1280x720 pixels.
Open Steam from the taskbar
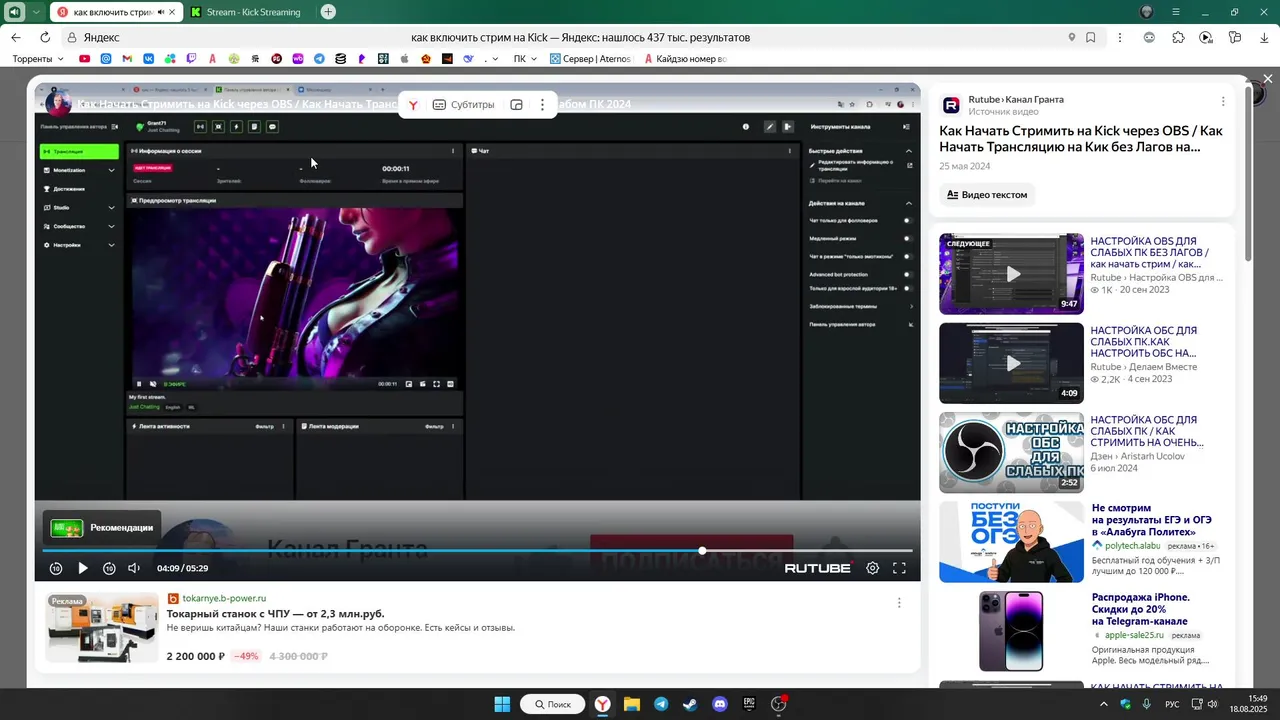click(x=690, y=704)
